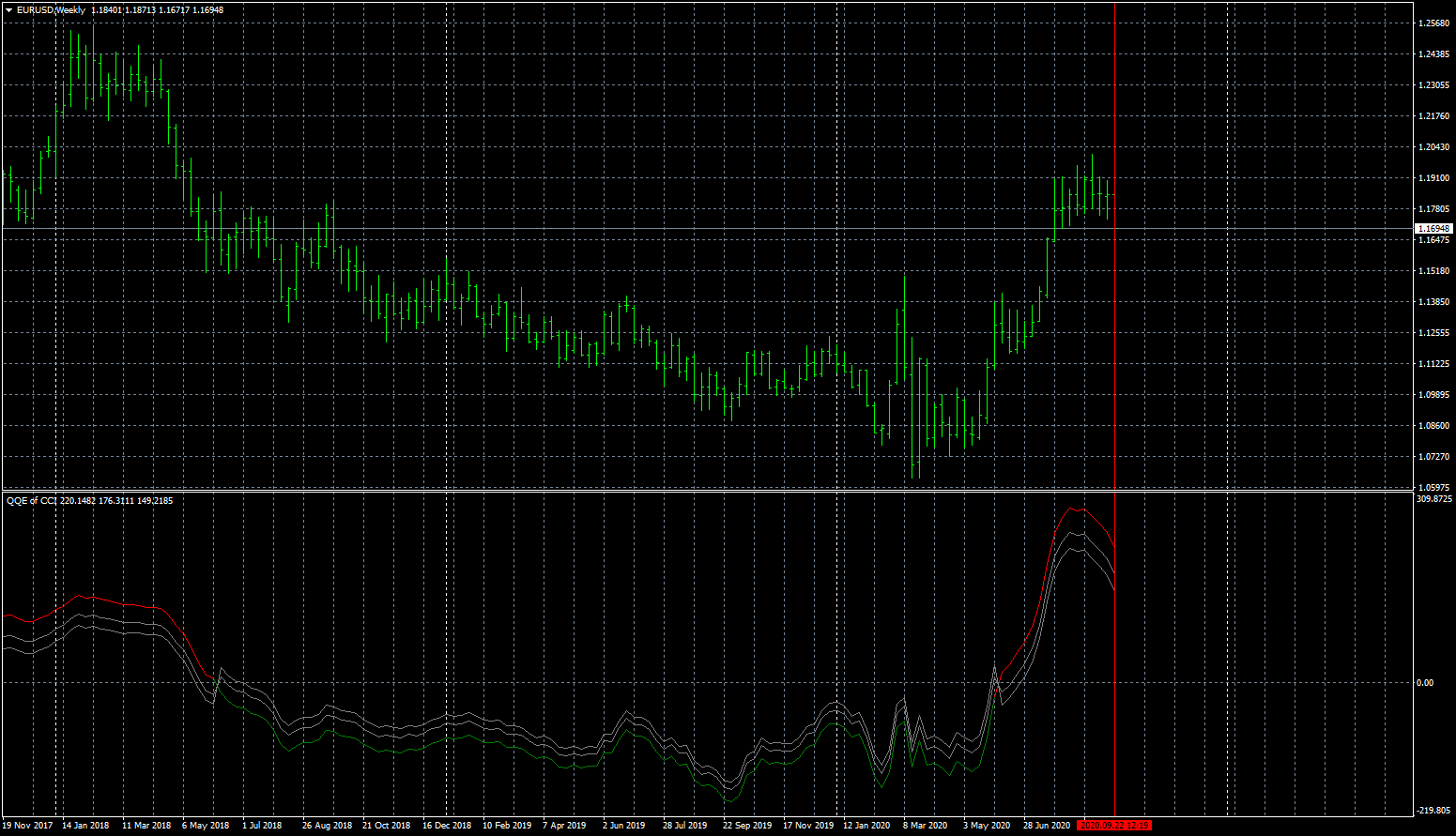The width and height of the screenshot is (1456, 836).
Task: Click the 14 Jan 2018 date label
Action: pyautogui.click(x=85, y=826)
